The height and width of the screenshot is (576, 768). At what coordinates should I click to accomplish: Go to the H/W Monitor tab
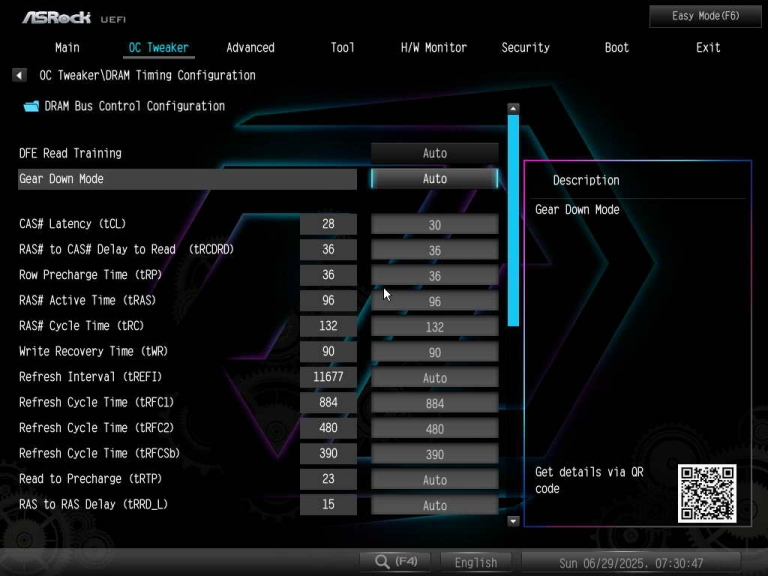pyautogui.click(x=433, y=48)
